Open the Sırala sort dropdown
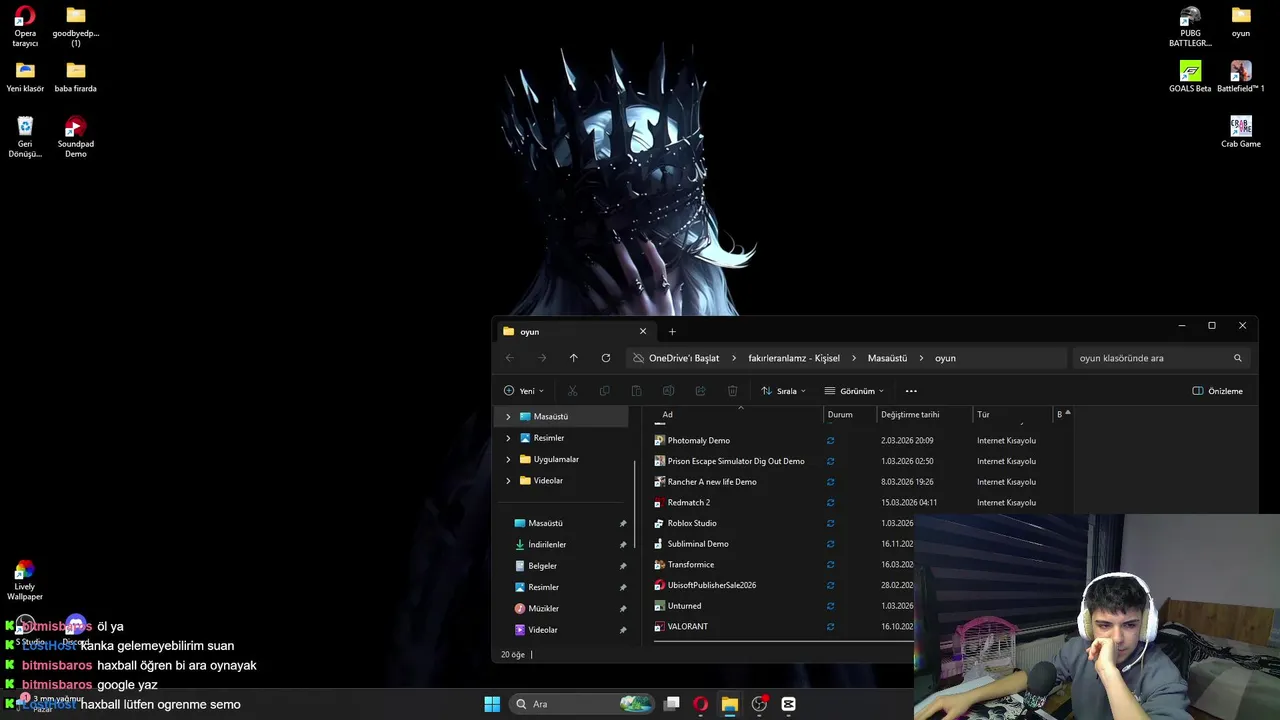Screen dimensions: 1280x720 point(783,391)
